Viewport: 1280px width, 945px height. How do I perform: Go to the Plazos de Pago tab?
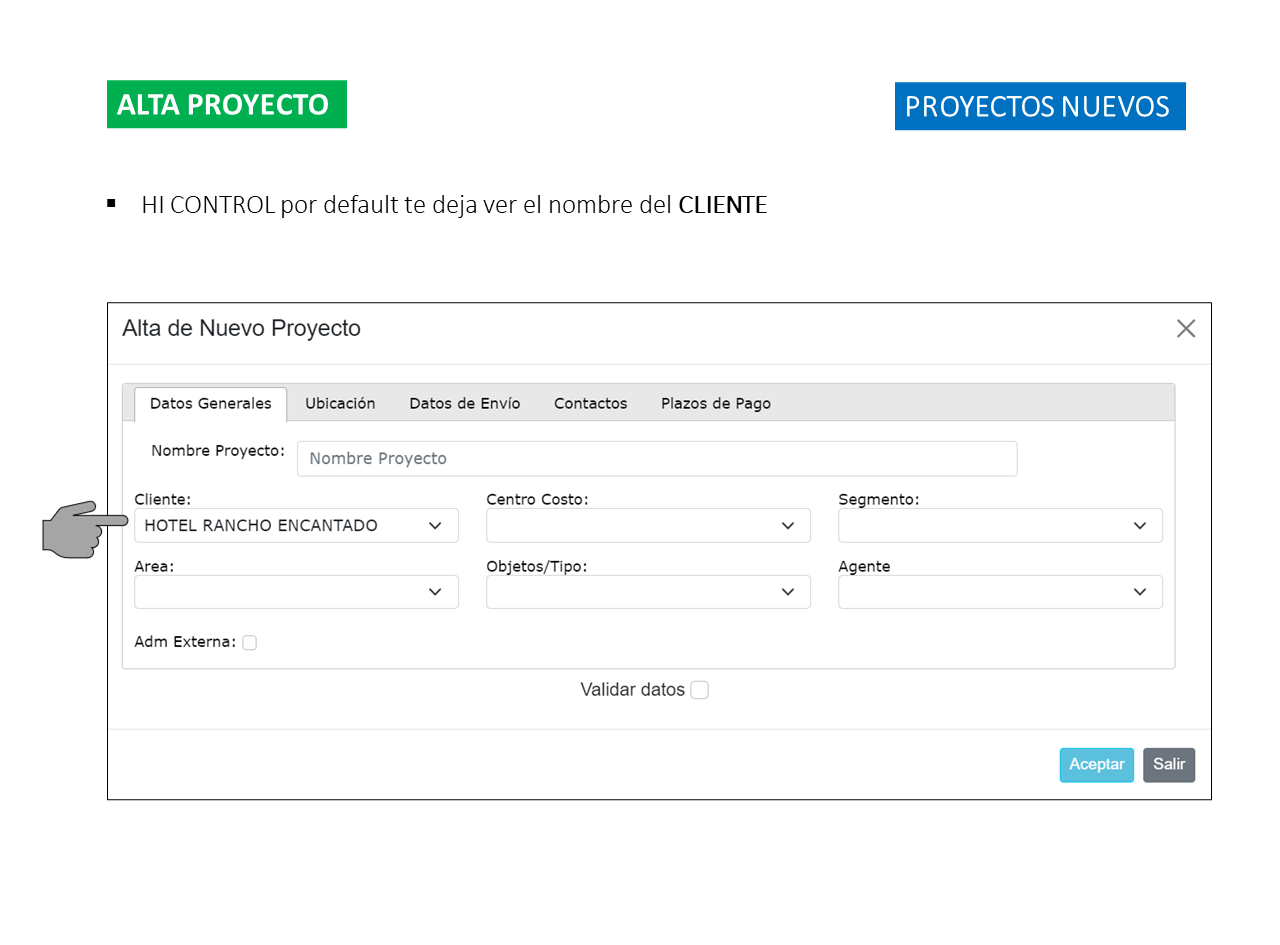[x=715, y=404]
